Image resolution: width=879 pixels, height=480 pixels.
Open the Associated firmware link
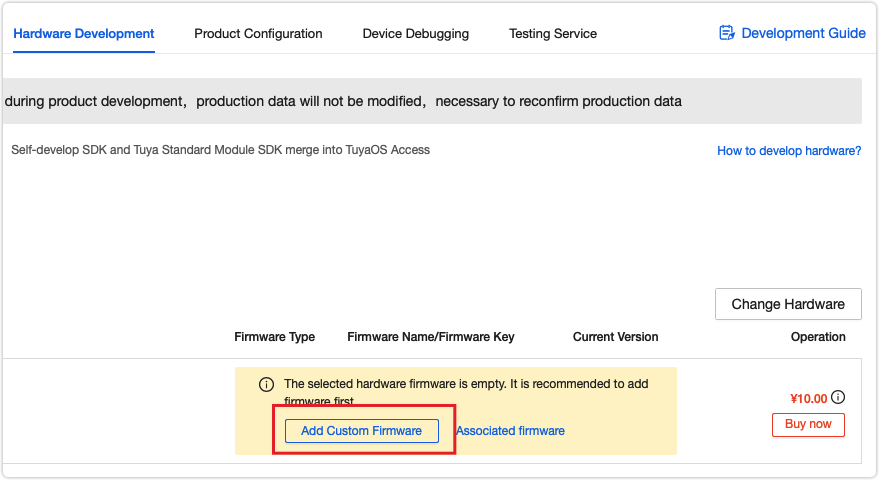point(510,431)
